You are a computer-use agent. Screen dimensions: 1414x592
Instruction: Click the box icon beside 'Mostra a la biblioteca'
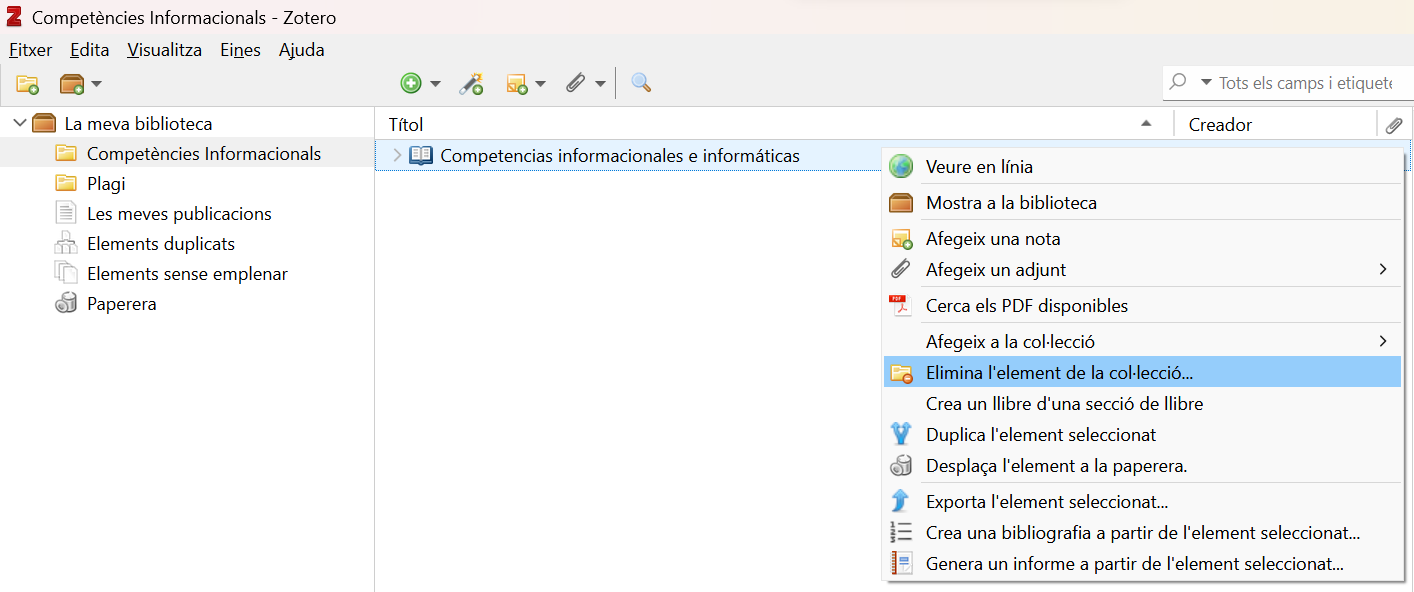tap(901, 203)
